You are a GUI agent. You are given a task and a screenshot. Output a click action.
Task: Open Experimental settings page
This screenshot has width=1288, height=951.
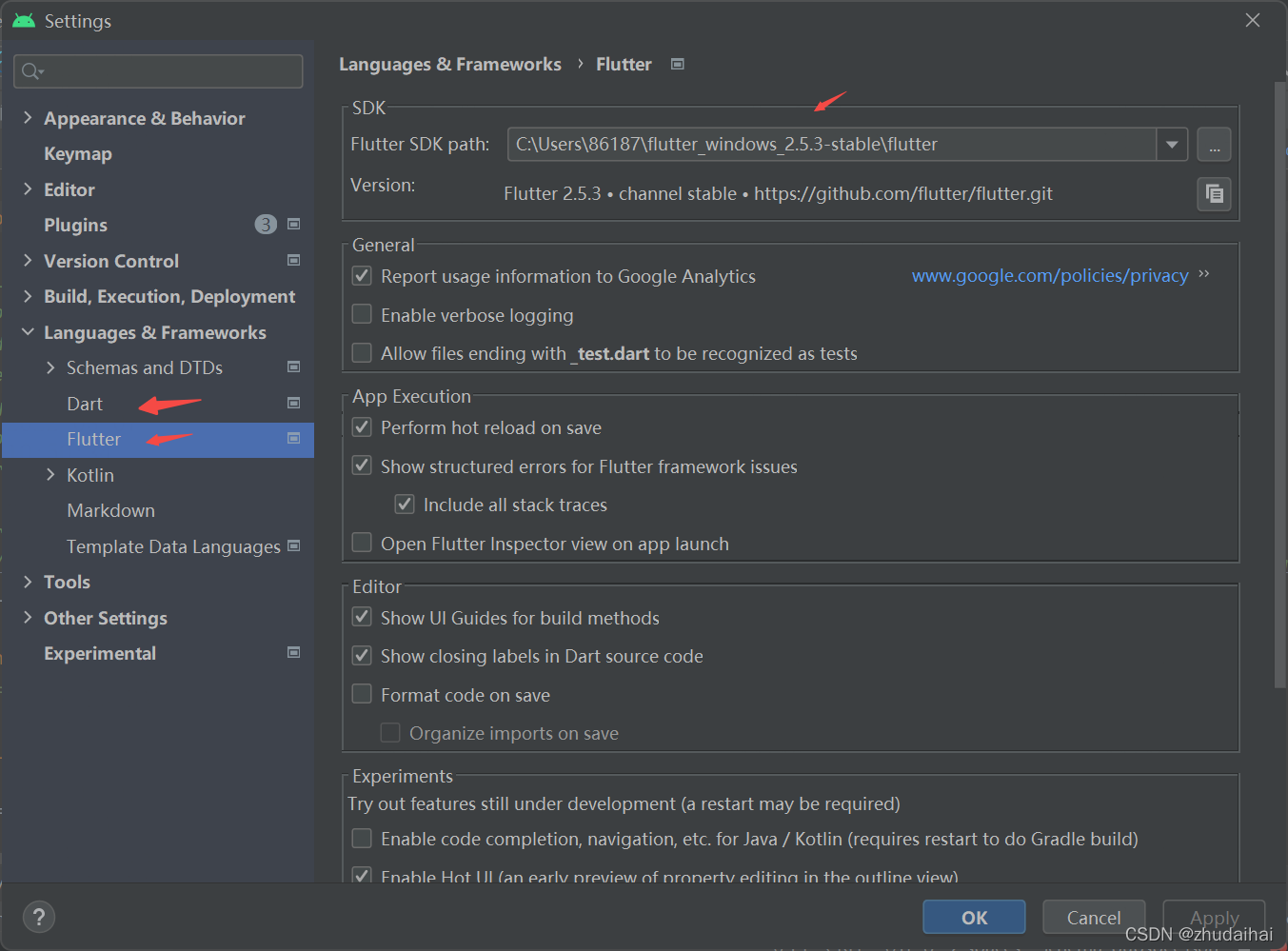click(100, 653)
